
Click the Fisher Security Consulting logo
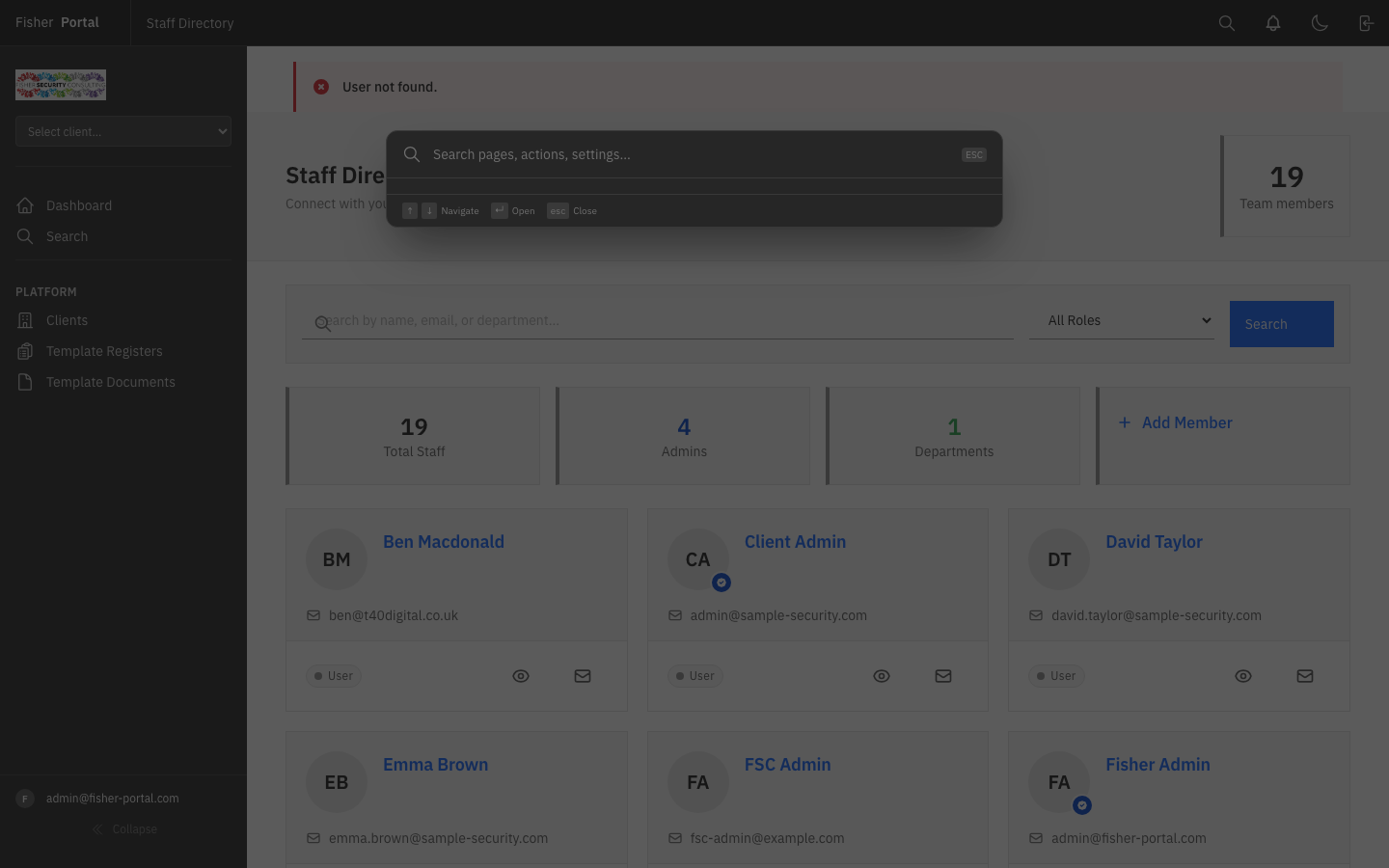[x=61, y=85]
